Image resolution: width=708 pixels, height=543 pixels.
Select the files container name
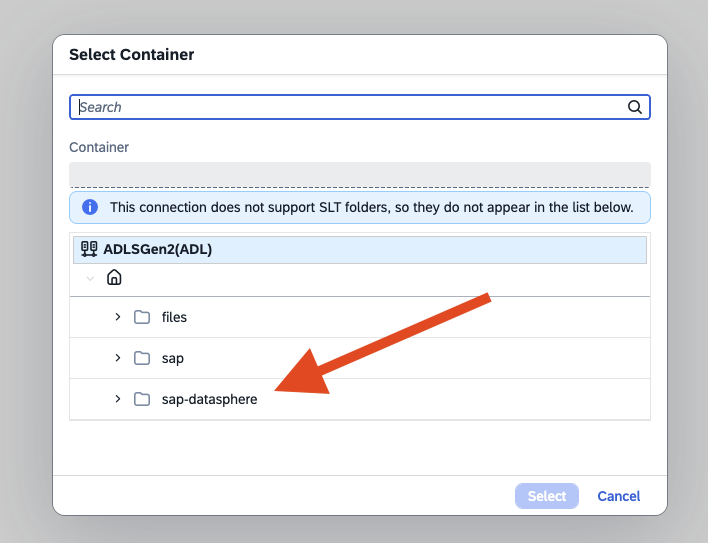pos(174,317)
